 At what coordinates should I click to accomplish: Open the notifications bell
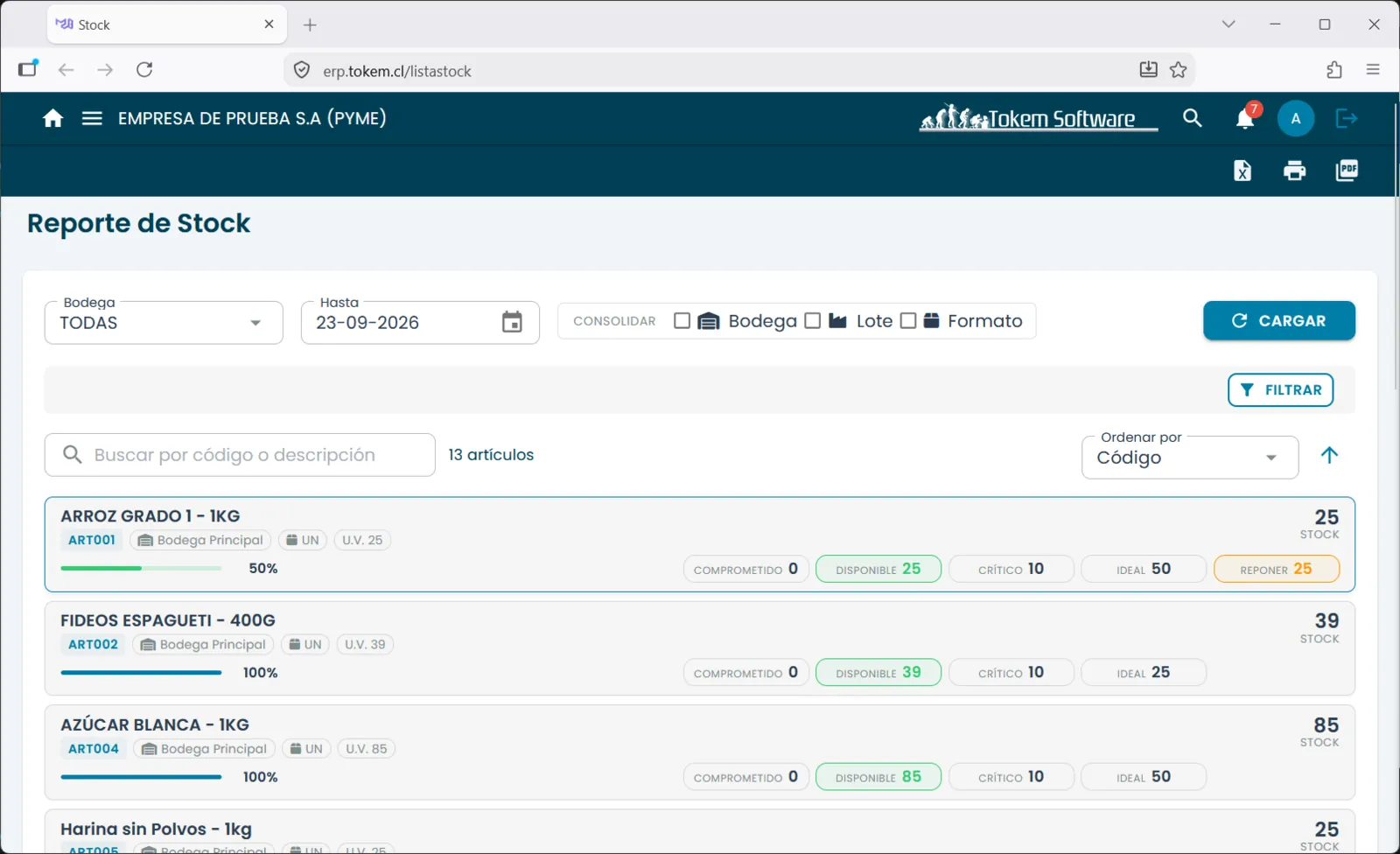pyautogui.click(x=1245, y=118)
